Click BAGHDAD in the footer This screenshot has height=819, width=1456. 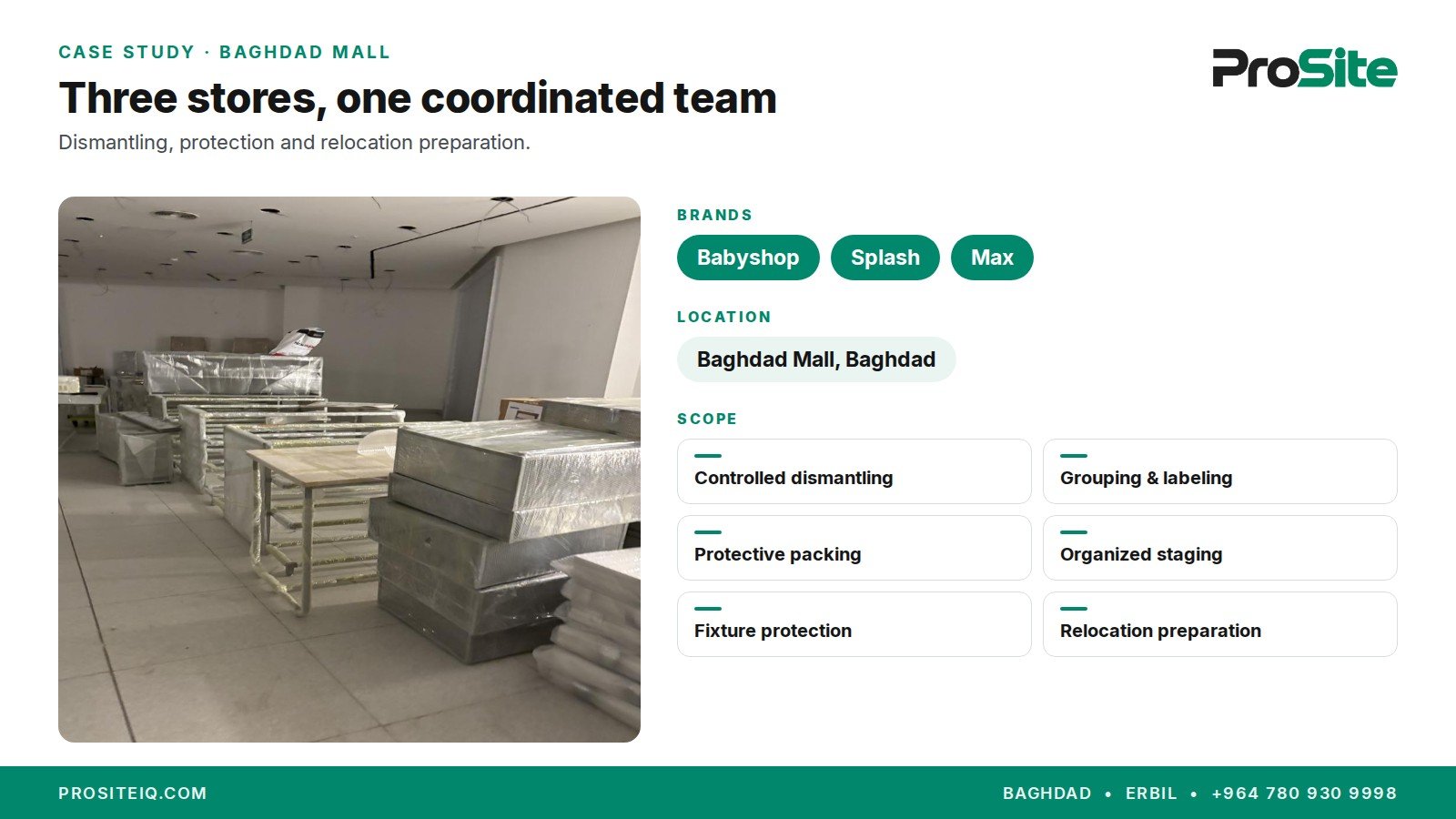point(1046,794)
